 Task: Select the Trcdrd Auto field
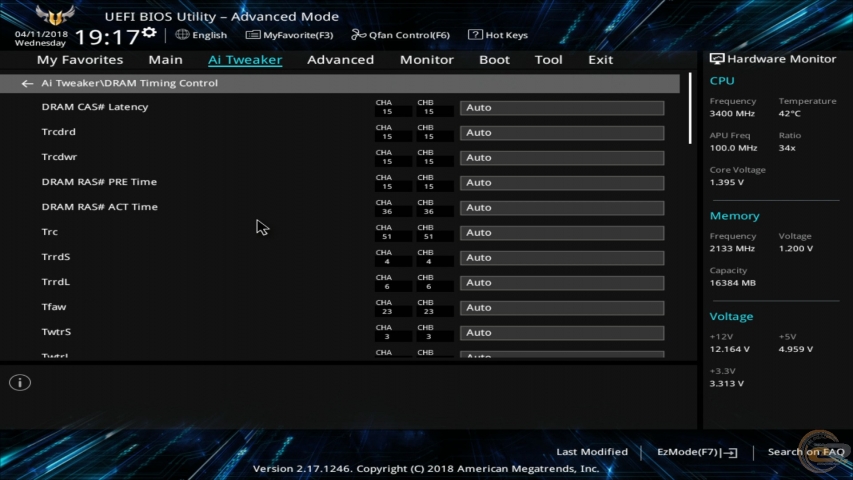tap(562, 133)
